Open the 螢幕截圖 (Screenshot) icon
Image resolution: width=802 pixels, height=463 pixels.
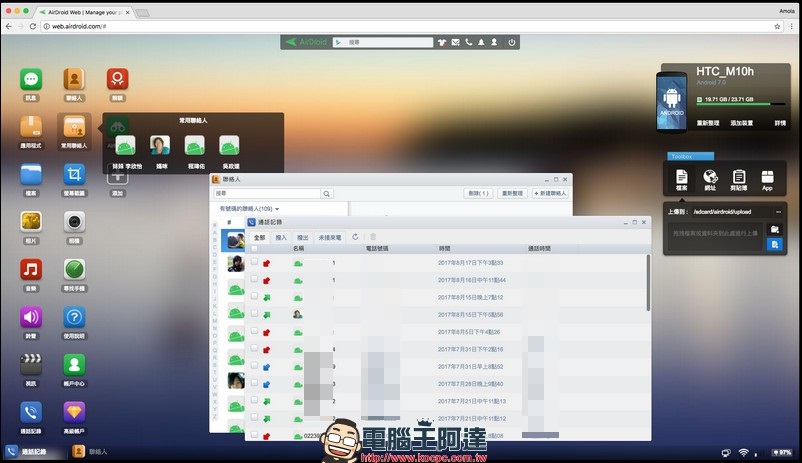(74, 174)
